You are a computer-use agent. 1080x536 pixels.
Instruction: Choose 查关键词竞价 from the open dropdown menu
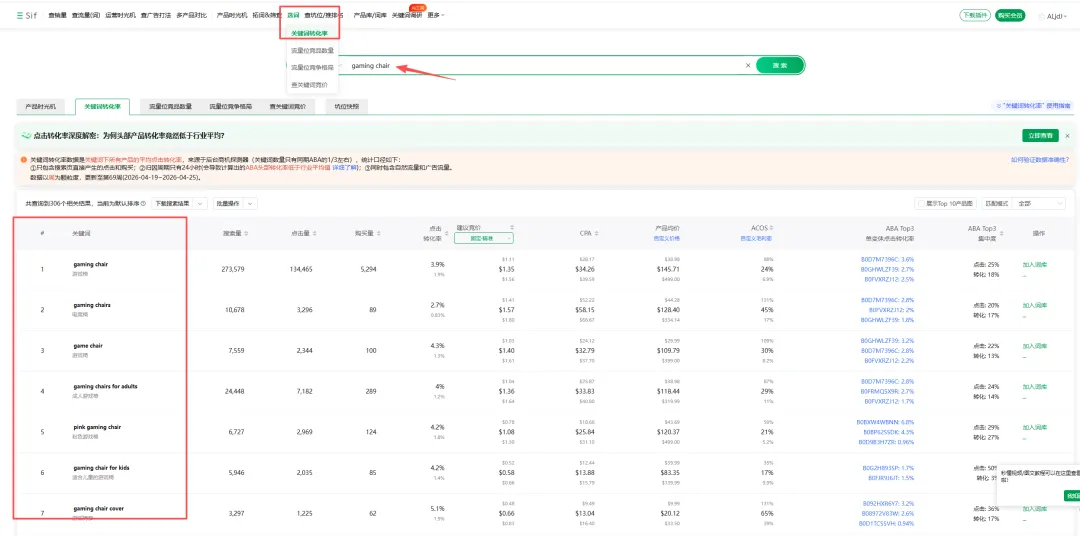(309, 85)
